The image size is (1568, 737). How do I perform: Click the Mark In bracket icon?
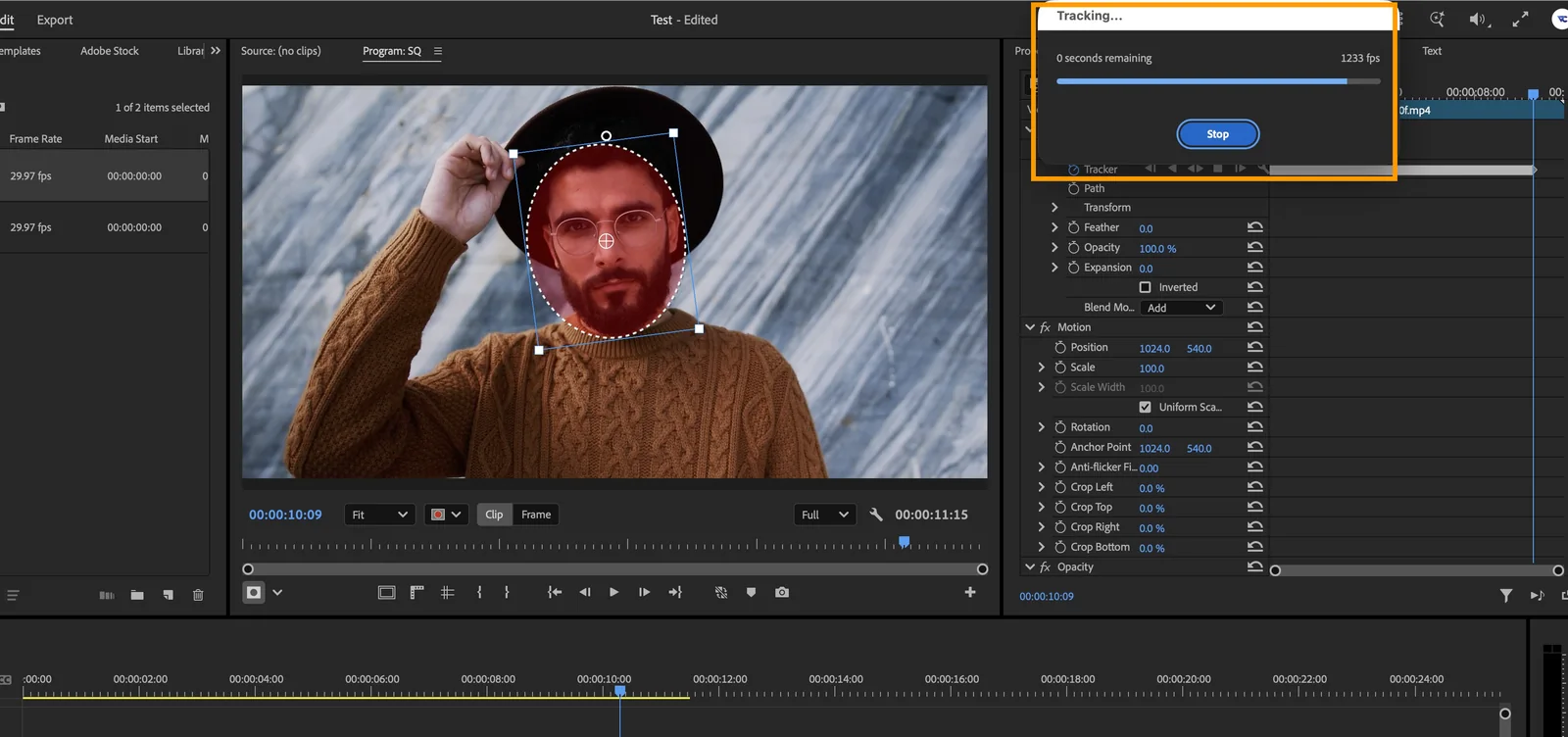tap(479, 592)
